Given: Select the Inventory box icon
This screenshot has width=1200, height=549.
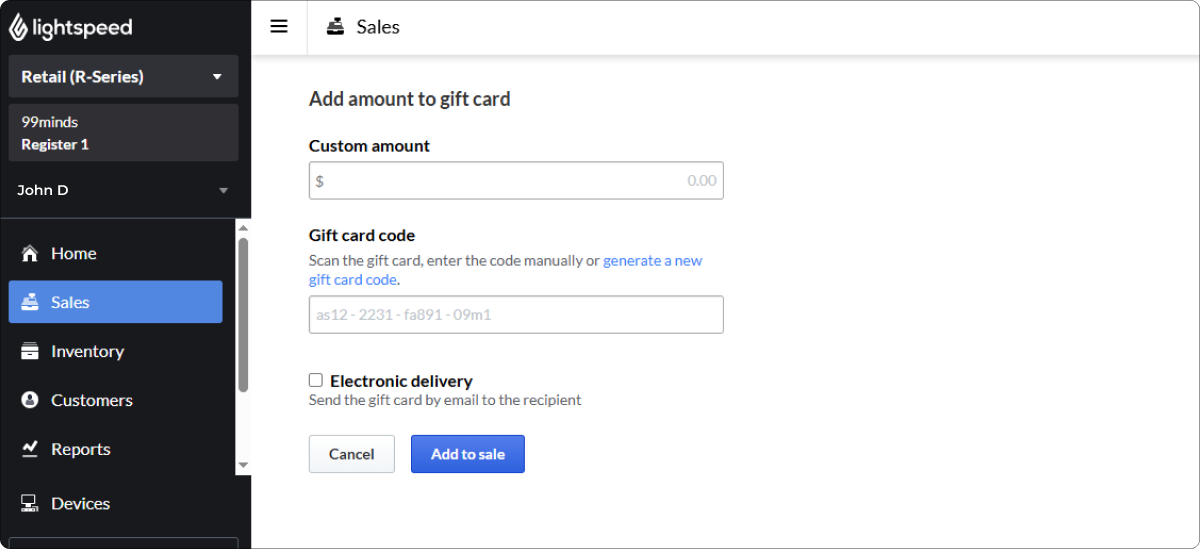Looking at the screenshot, I should click(30, 351).
